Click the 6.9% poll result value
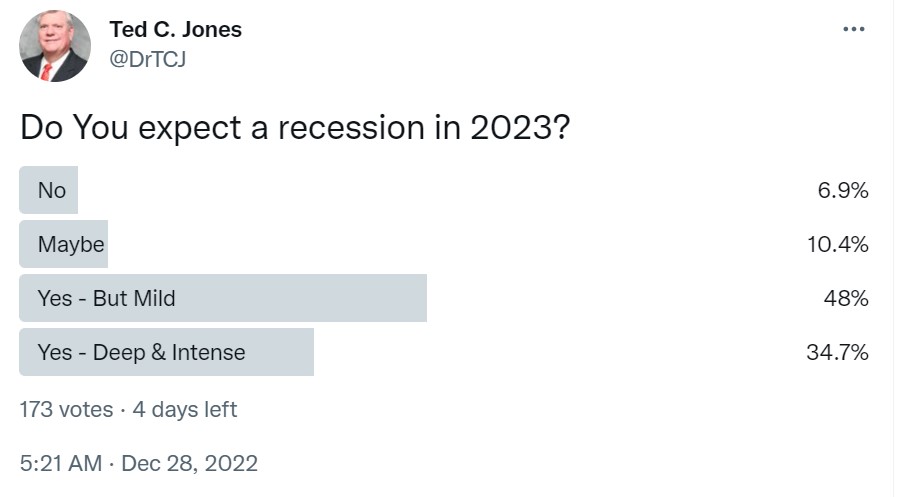 tap(842, 190)
